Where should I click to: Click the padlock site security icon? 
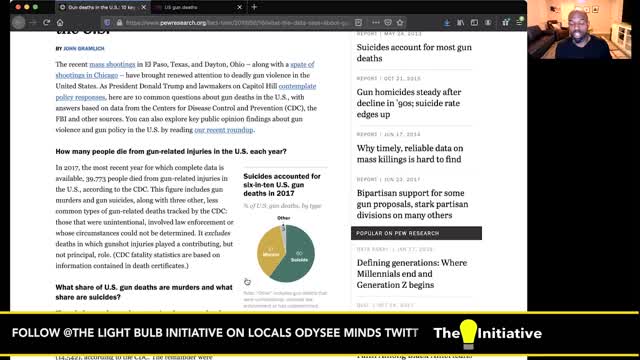(x=119, y=23)
